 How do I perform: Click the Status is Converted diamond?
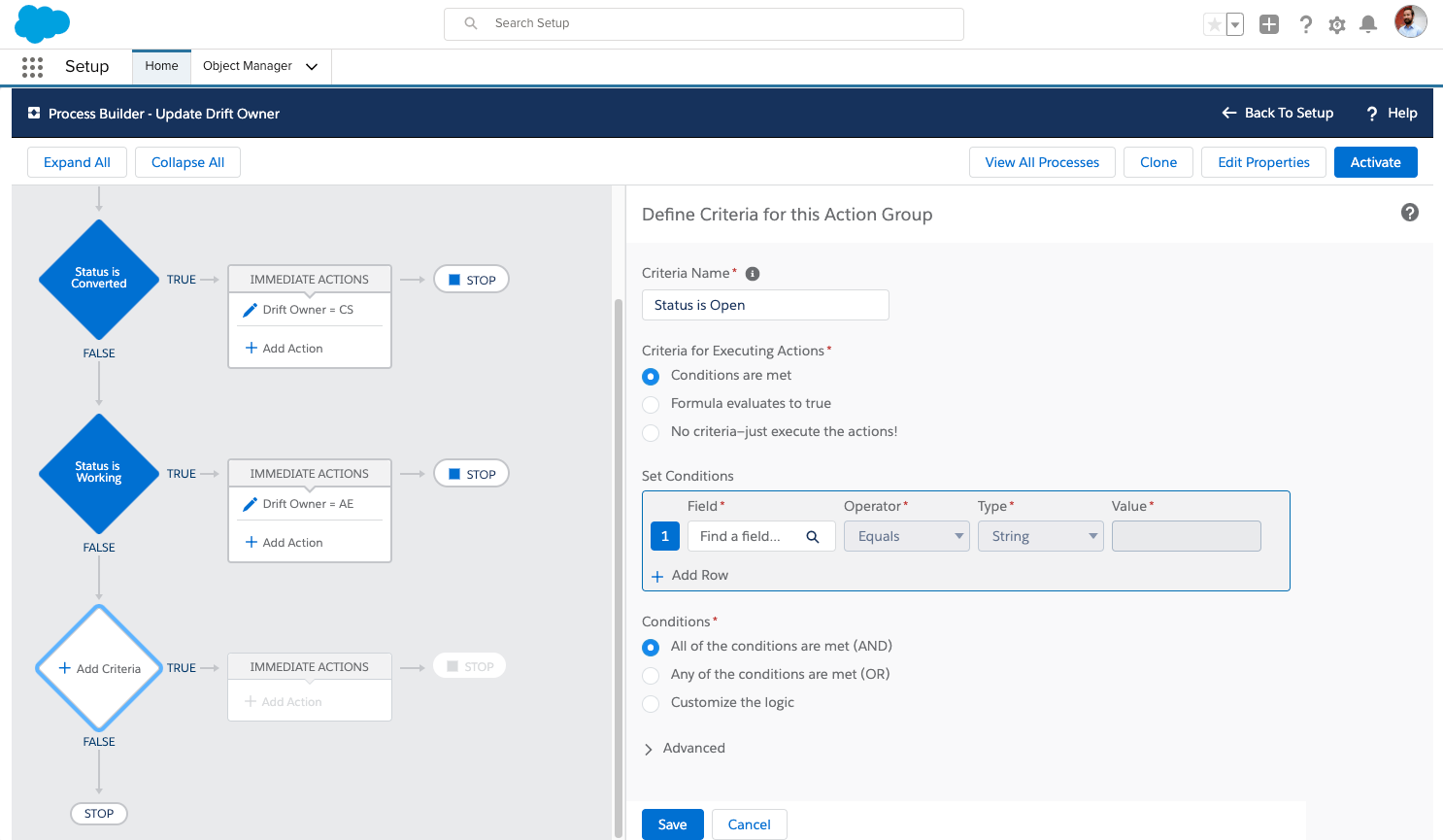coord(99,279)
